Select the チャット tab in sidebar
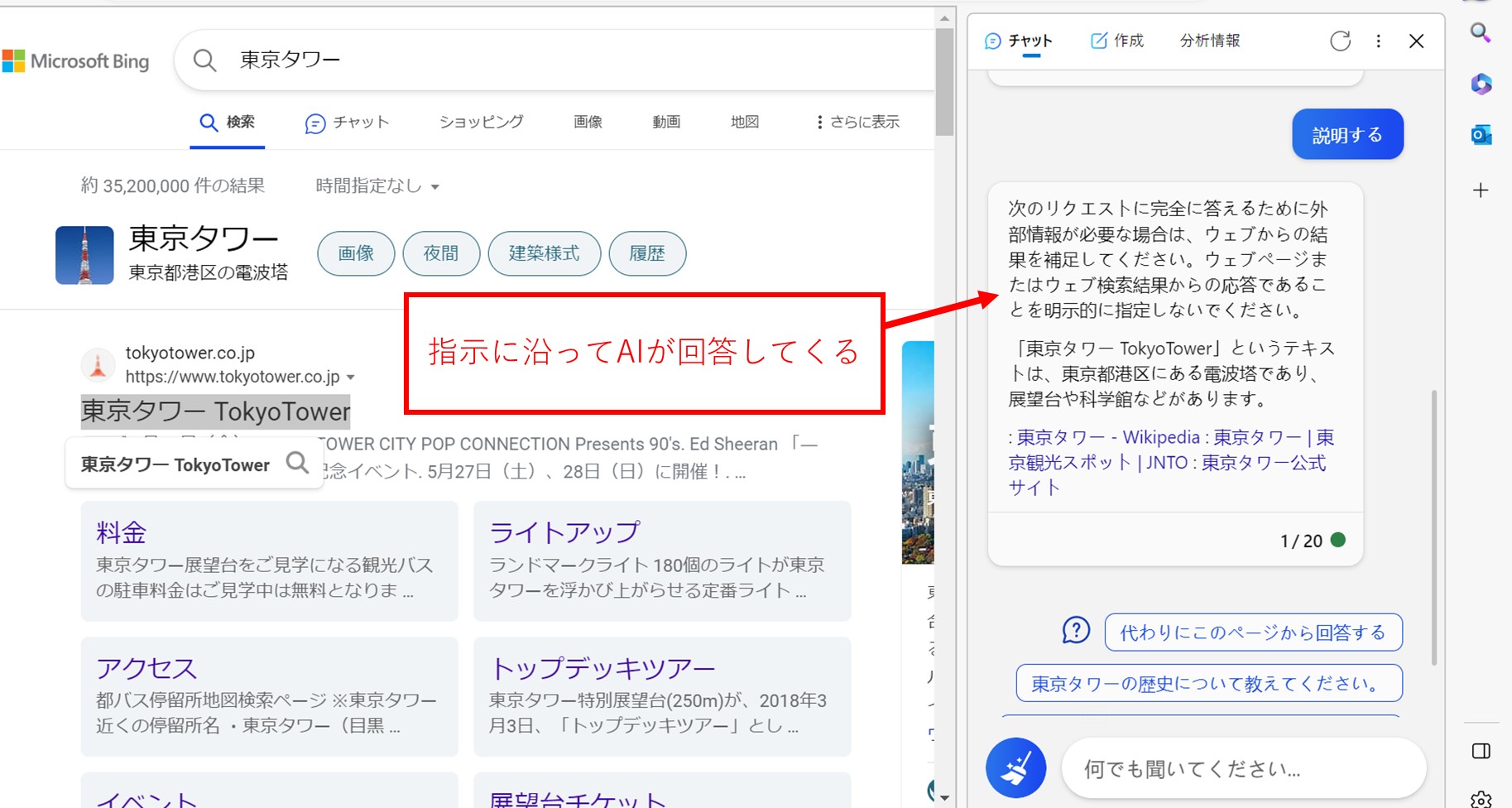 click(1019, 41)
